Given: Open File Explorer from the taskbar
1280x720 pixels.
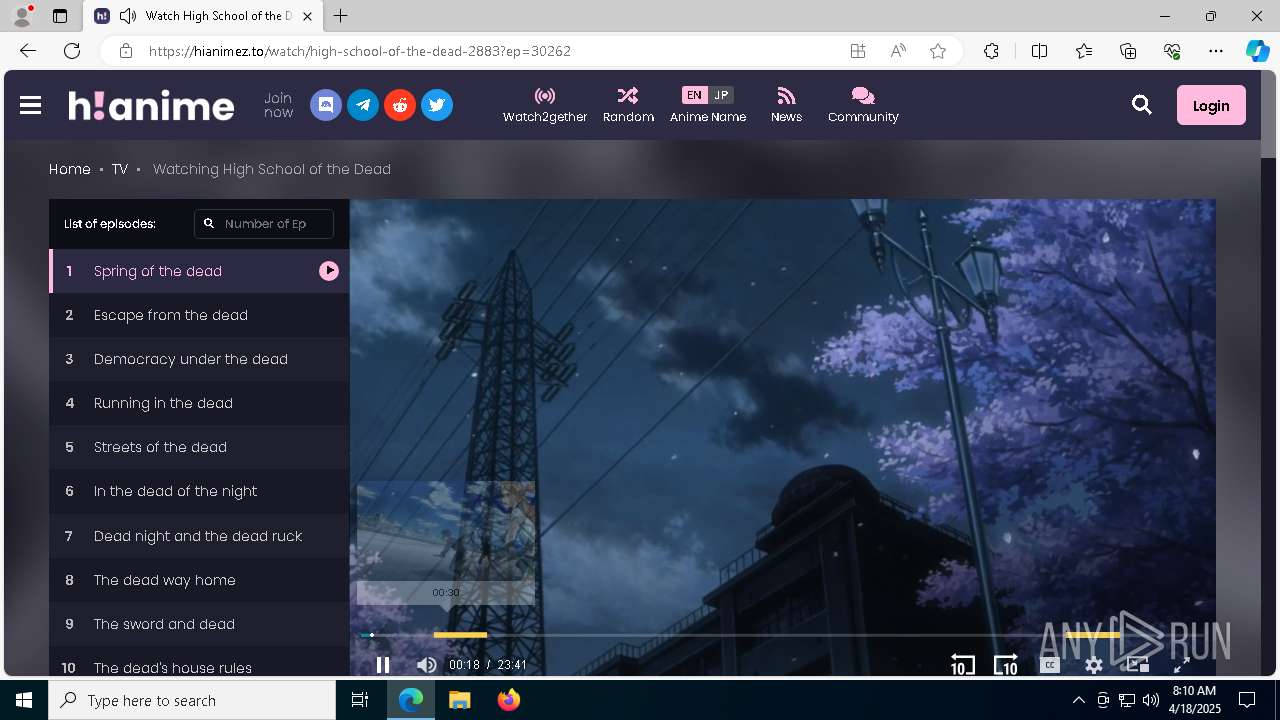Looking at the screenshot, I should pyautogui.click(x=460, y=700).
